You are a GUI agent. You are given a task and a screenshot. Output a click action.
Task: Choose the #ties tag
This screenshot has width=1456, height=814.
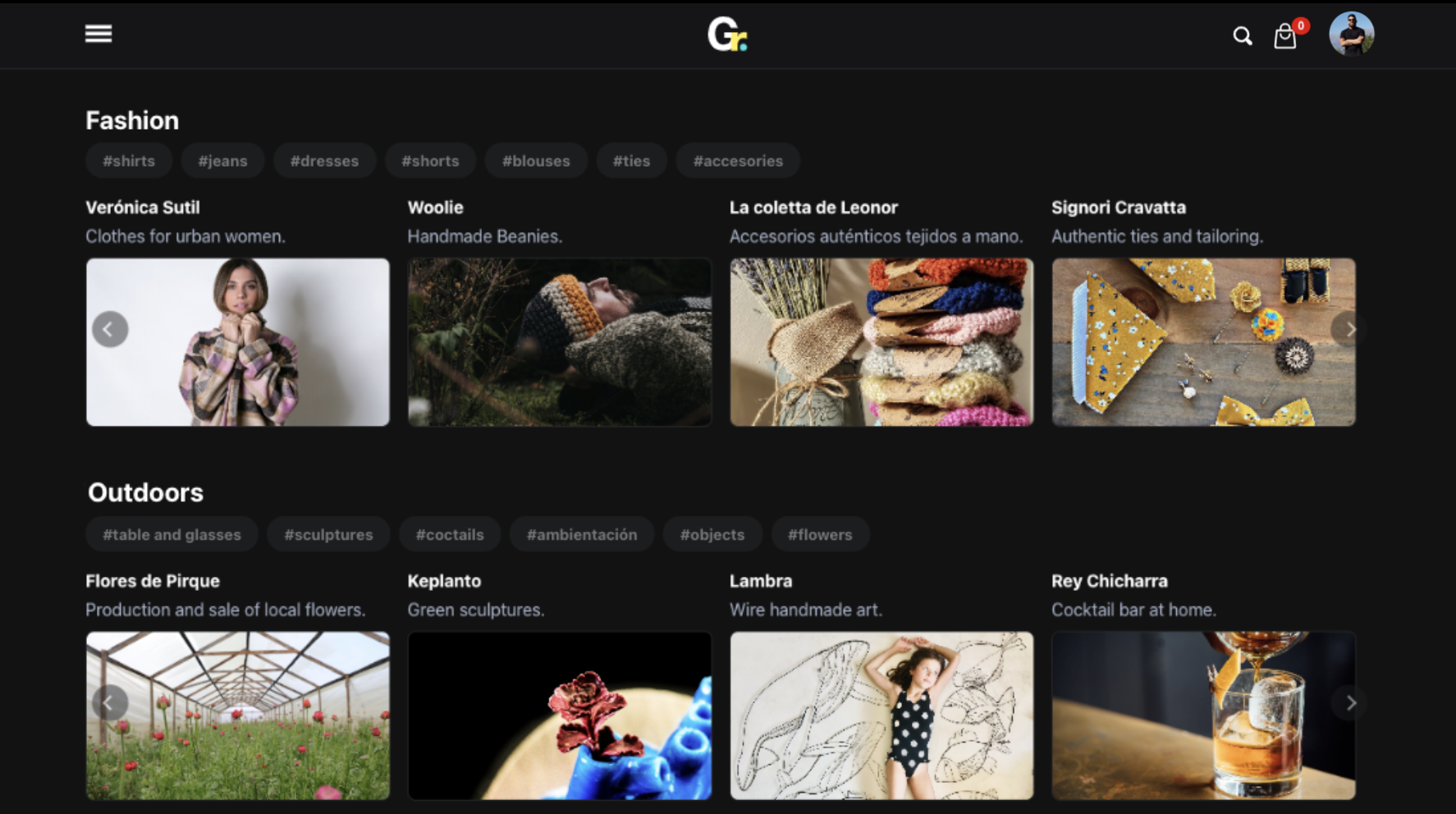pyautogui.click(x=631, y=161)
